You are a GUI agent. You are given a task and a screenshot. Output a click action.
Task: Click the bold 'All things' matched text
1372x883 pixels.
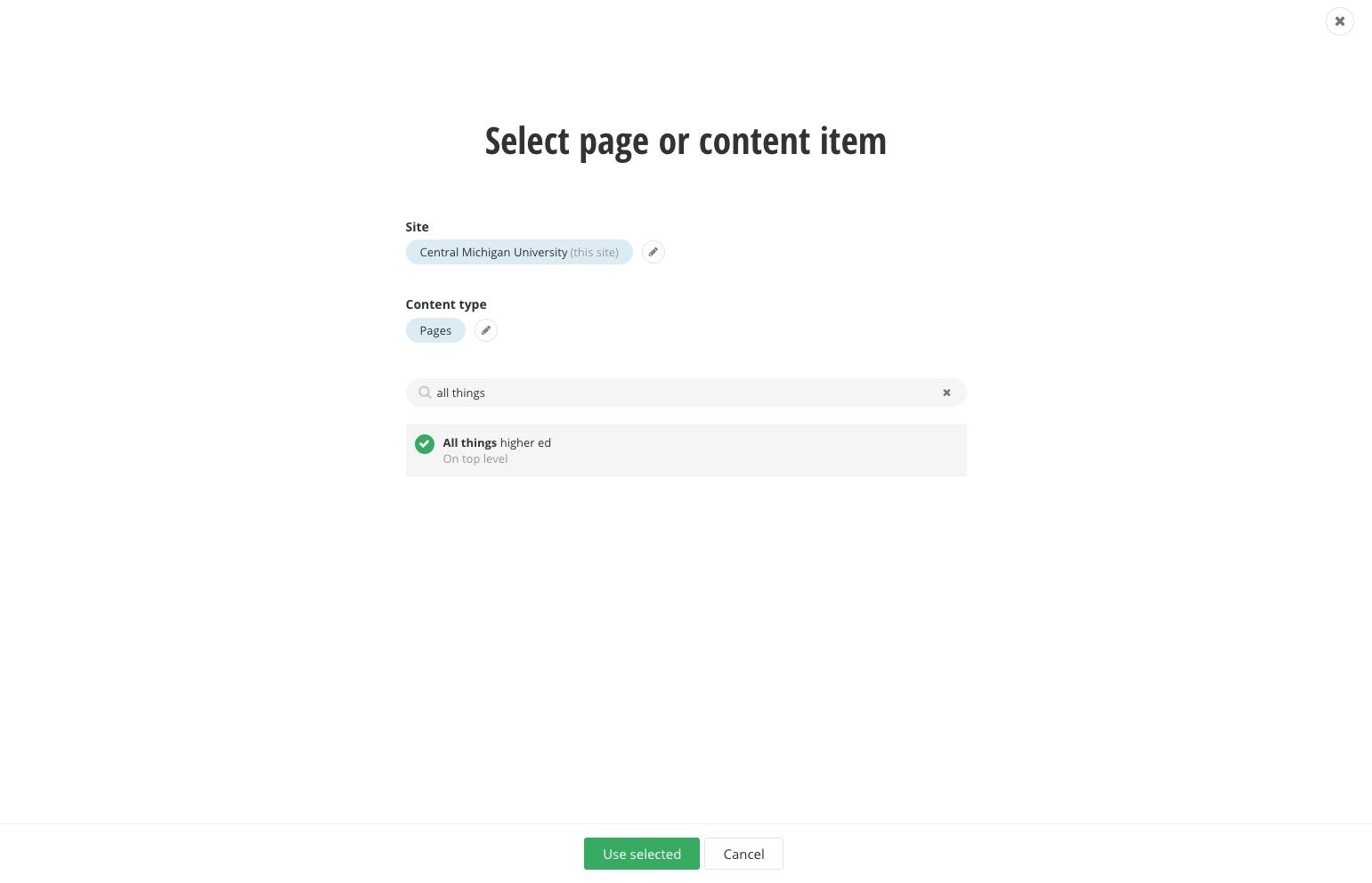pyautogui.click(x=470, y=442)
